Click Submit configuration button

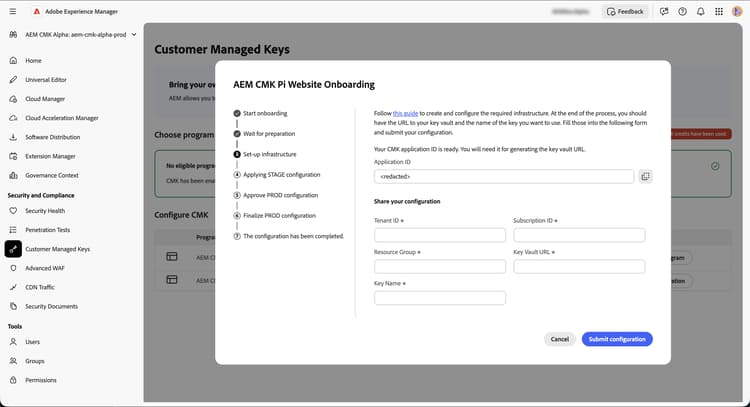[x=617, y=339]
